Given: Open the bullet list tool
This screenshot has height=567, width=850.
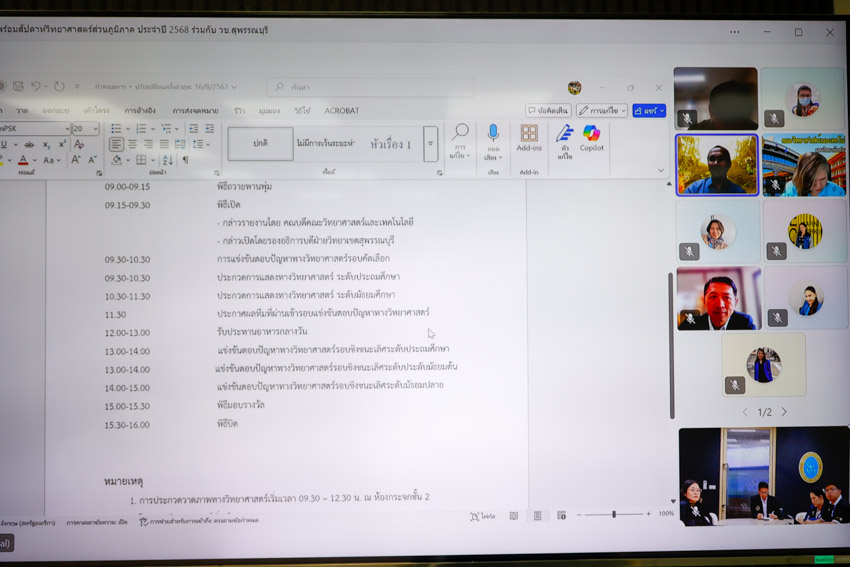Looking at the screenshot, I should 116,128.
